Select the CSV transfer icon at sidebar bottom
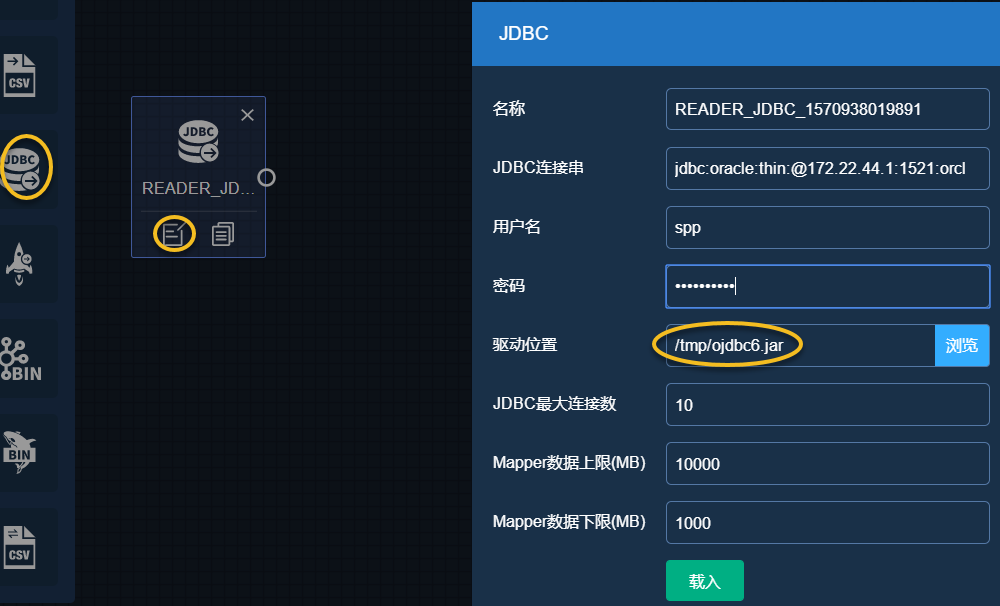 [20, 545]
